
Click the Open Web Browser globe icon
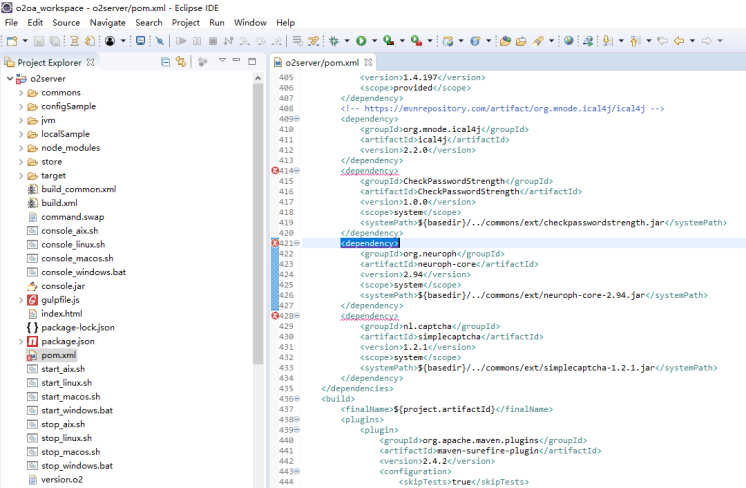tap(568, 41)
